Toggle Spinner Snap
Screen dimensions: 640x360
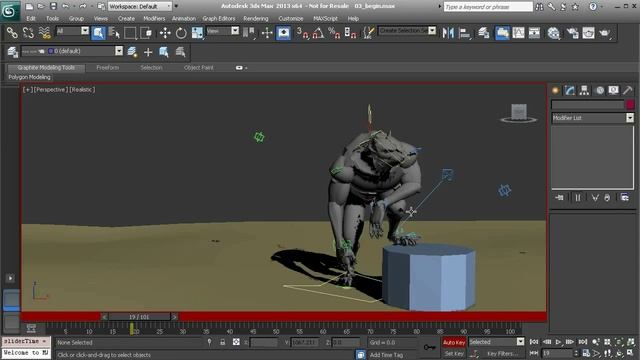[350, 33]
